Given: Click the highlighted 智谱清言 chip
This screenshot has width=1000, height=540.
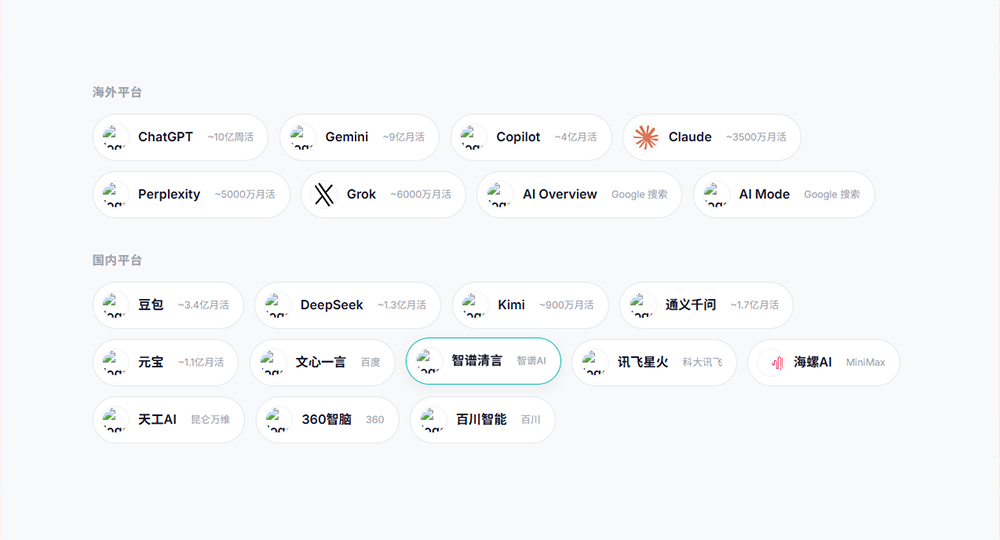Looking at the screenshot, I should [483, 361].
